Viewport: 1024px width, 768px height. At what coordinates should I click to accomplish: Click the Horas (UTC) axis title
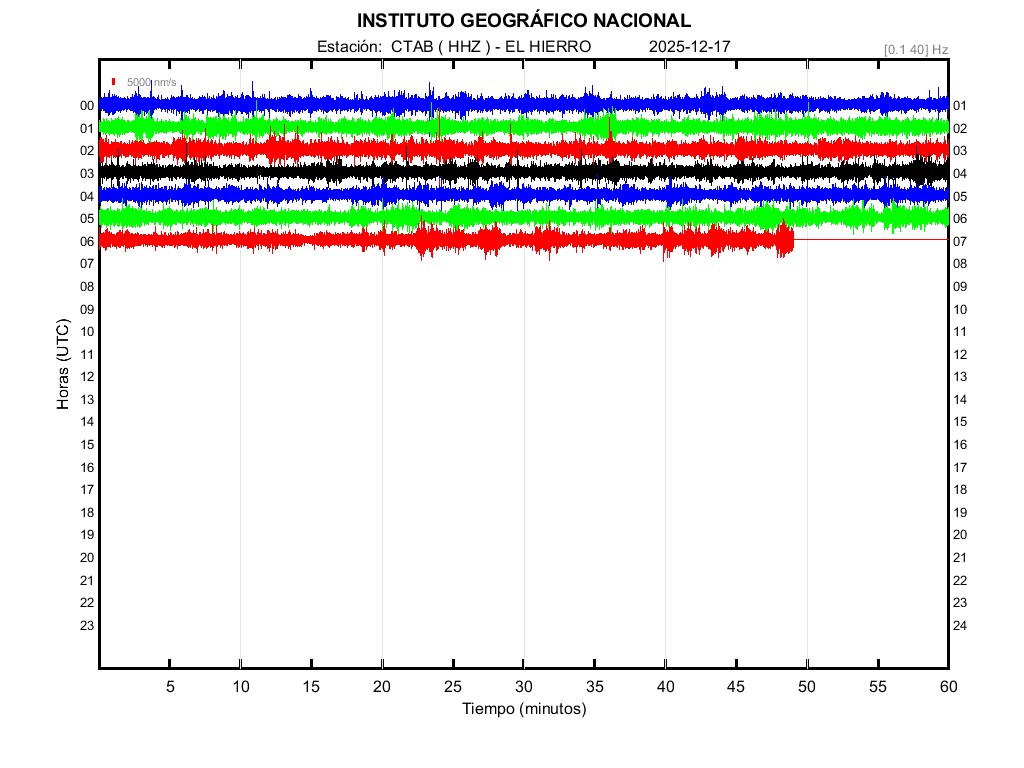pos(63,366)
